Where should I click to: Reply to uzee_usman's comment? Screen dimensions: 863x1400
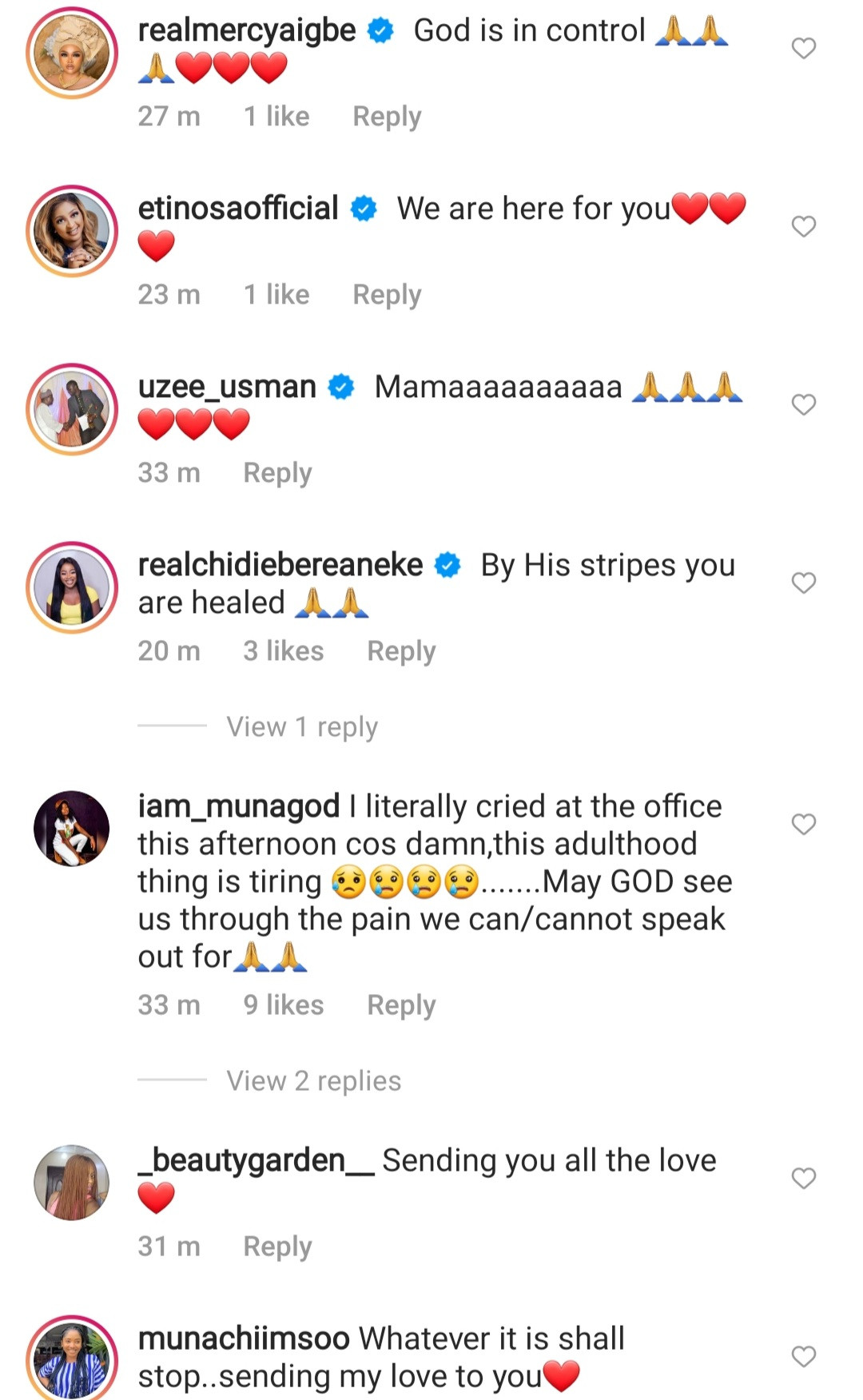click(277, 473)
